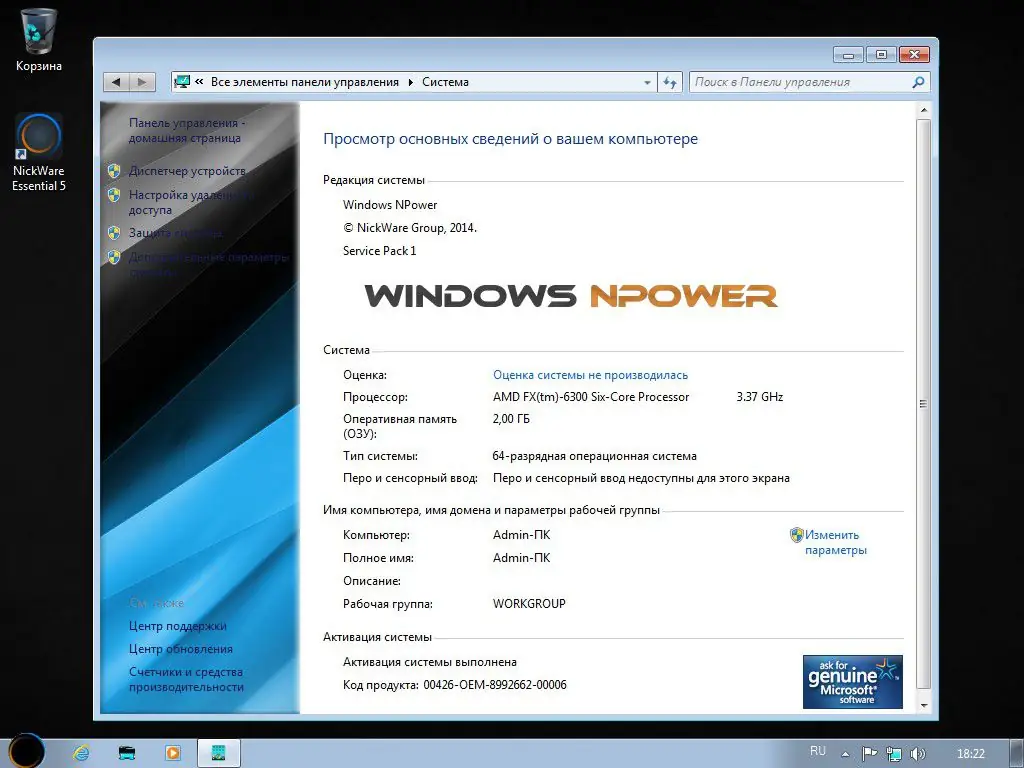This screenshot has height=768, width=1024.
Task: Click the 64-разрядная операционная система text
Action: [x=594, y=456]
